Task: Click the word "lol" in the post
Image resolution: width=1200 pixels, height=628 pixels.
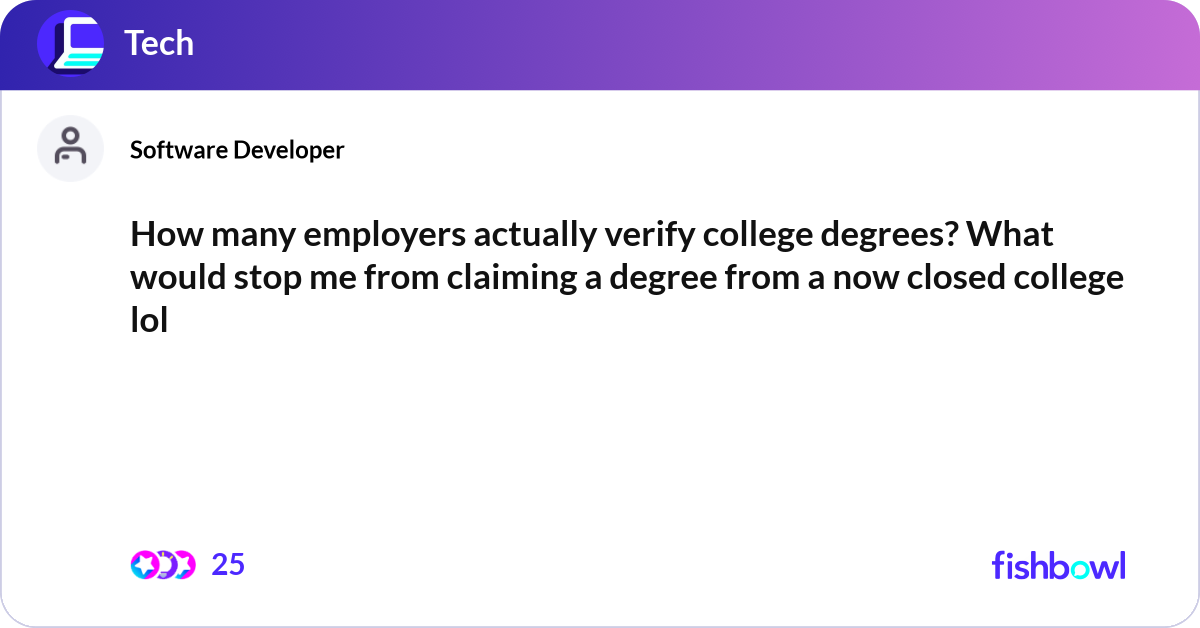Action: pyautogui.click(x=148, y=319)
